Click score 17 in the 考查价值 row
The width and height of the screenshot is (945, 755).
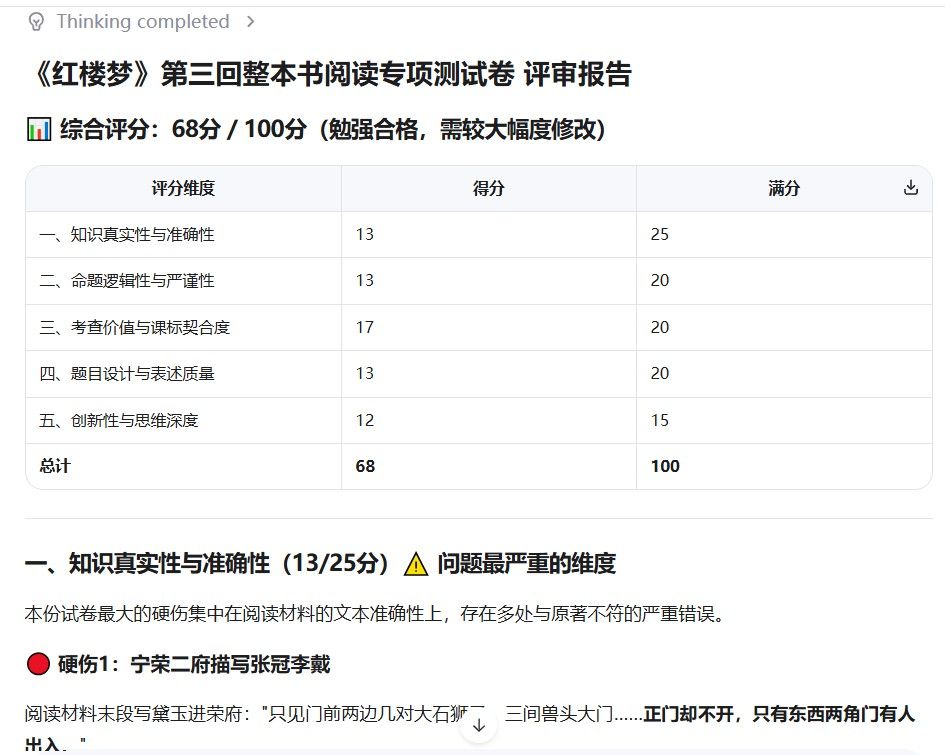365,327
